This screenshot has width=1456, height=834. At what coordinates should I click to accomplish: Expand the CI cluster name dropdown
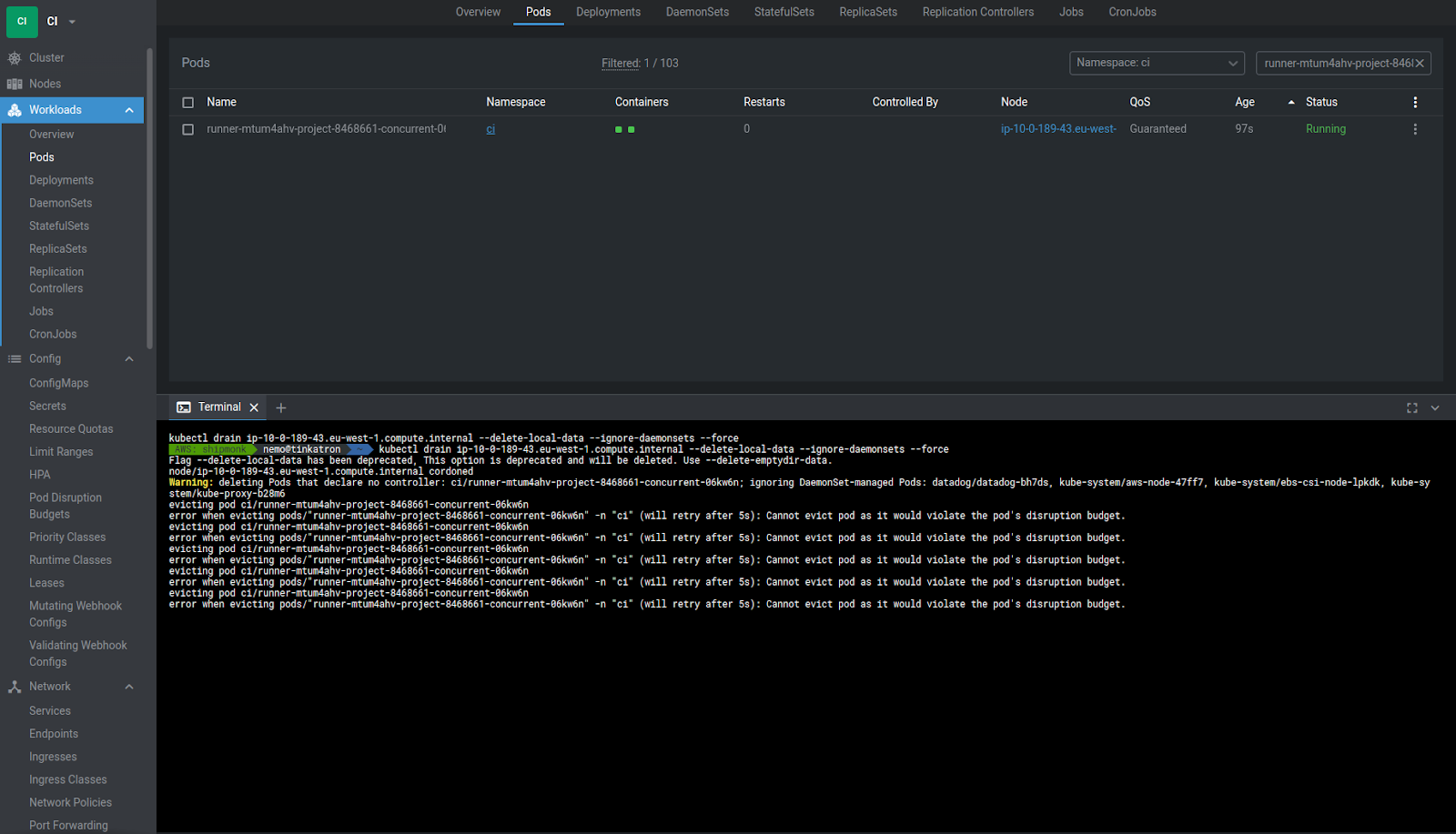[72, 22]
